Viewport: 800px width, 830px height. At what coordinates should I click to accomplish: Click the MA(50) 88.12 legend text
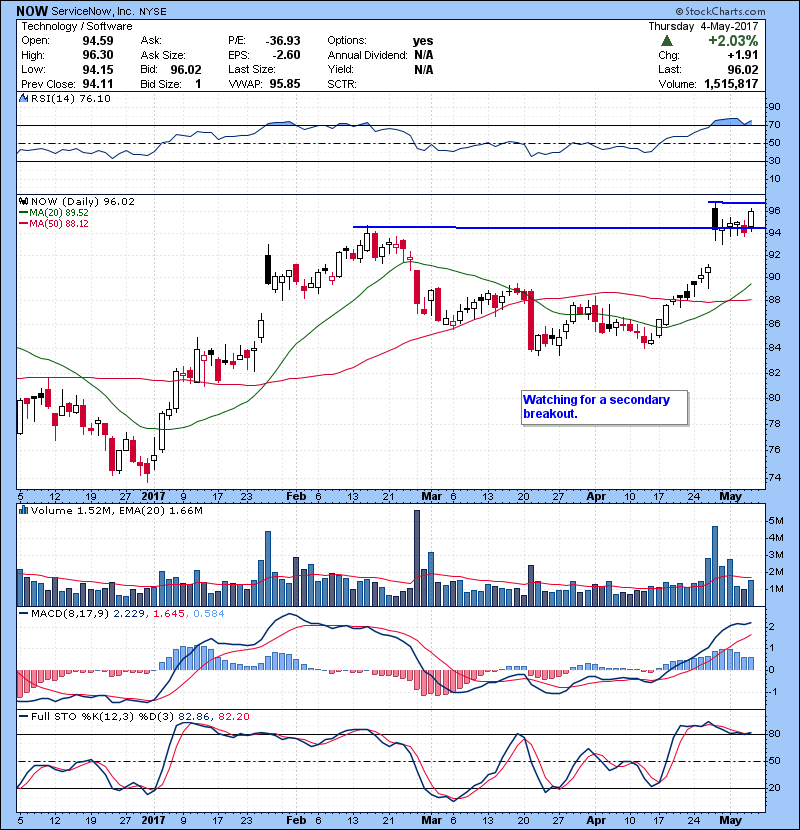click(59, 224)
